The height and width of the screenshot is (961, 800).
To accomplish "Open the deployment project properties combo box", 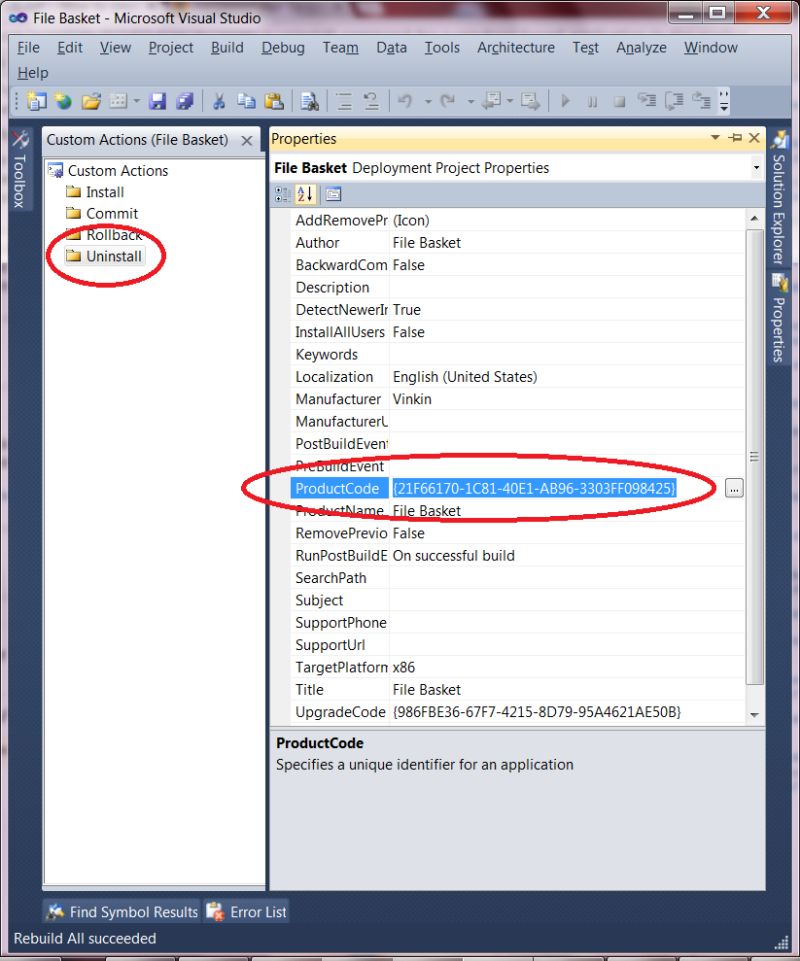I will [755, 167].
